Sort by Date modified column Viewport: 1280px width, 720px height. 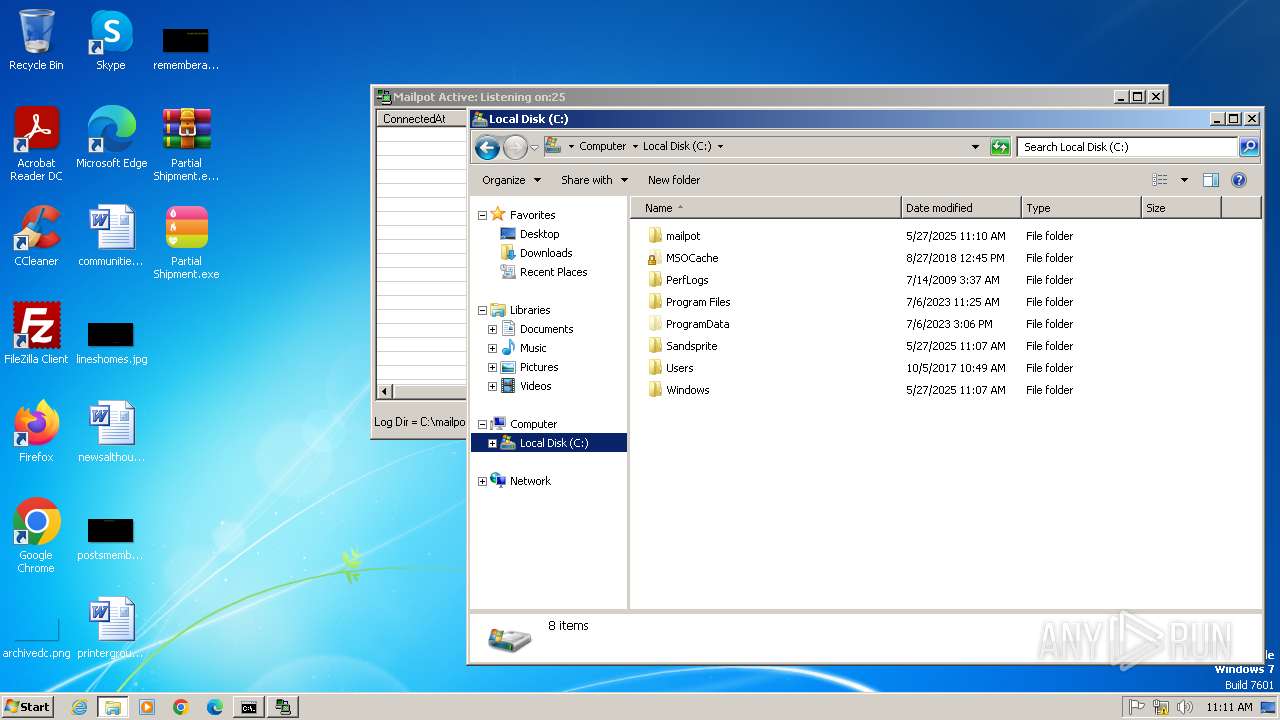(961, 208)
